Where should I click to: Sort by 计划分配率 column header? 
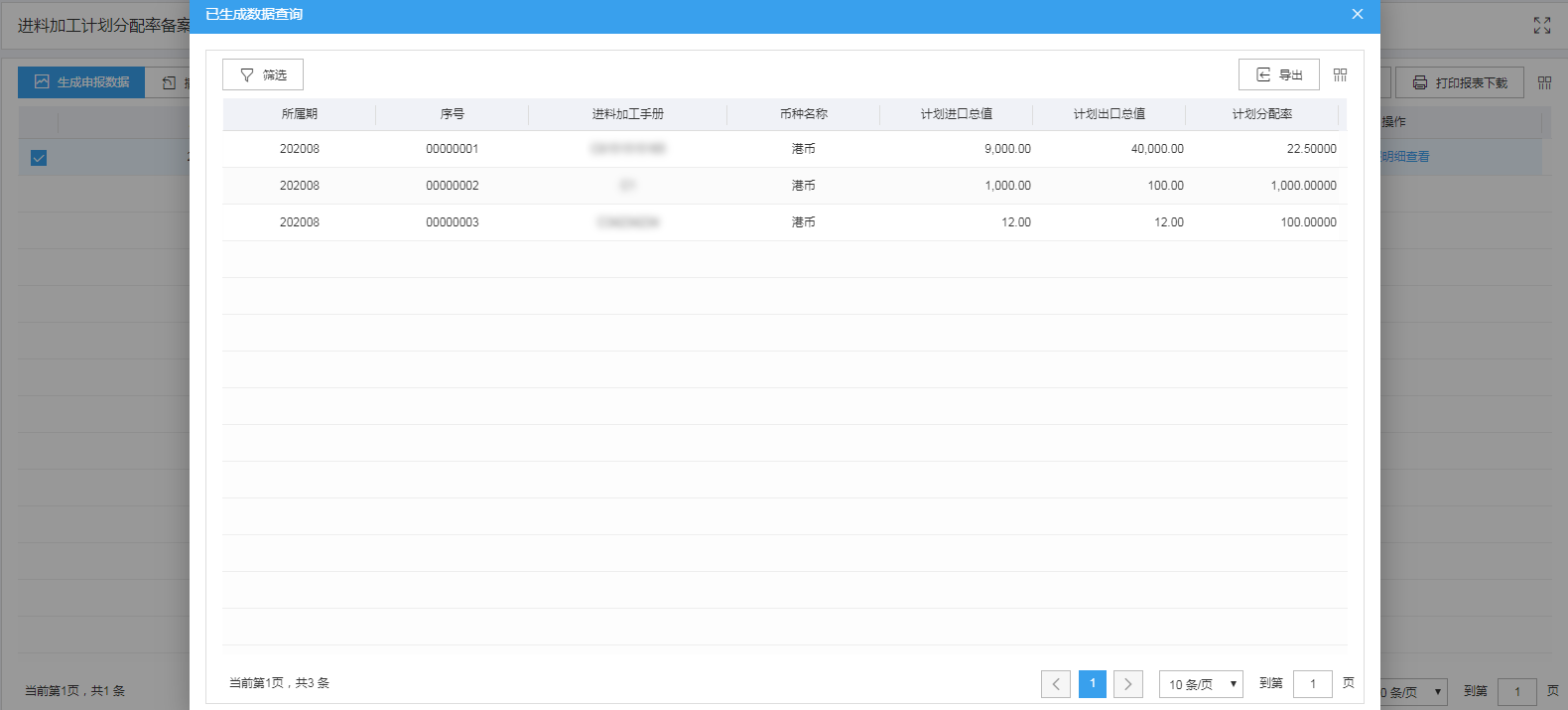(x=1261, y=114)
